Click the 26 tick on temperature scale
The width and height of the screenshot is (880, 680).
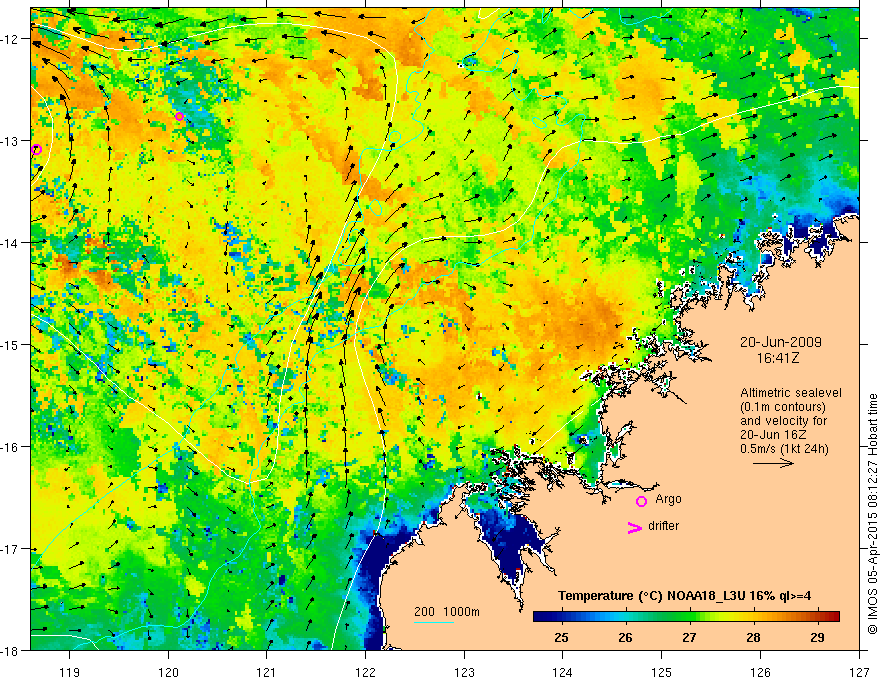click(625, 637)
